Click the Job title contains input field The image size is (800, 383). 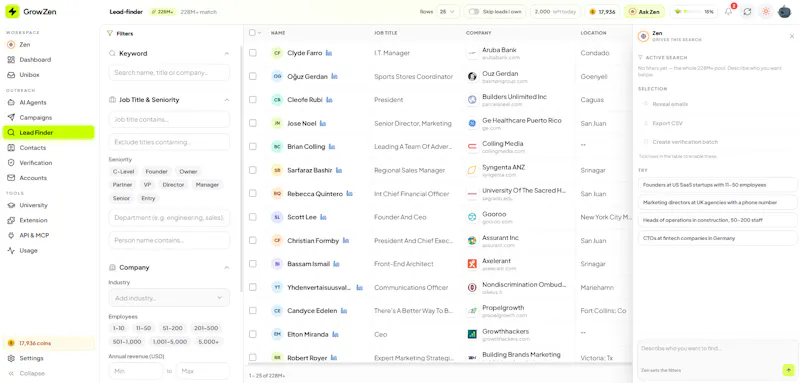pos(169,119)
